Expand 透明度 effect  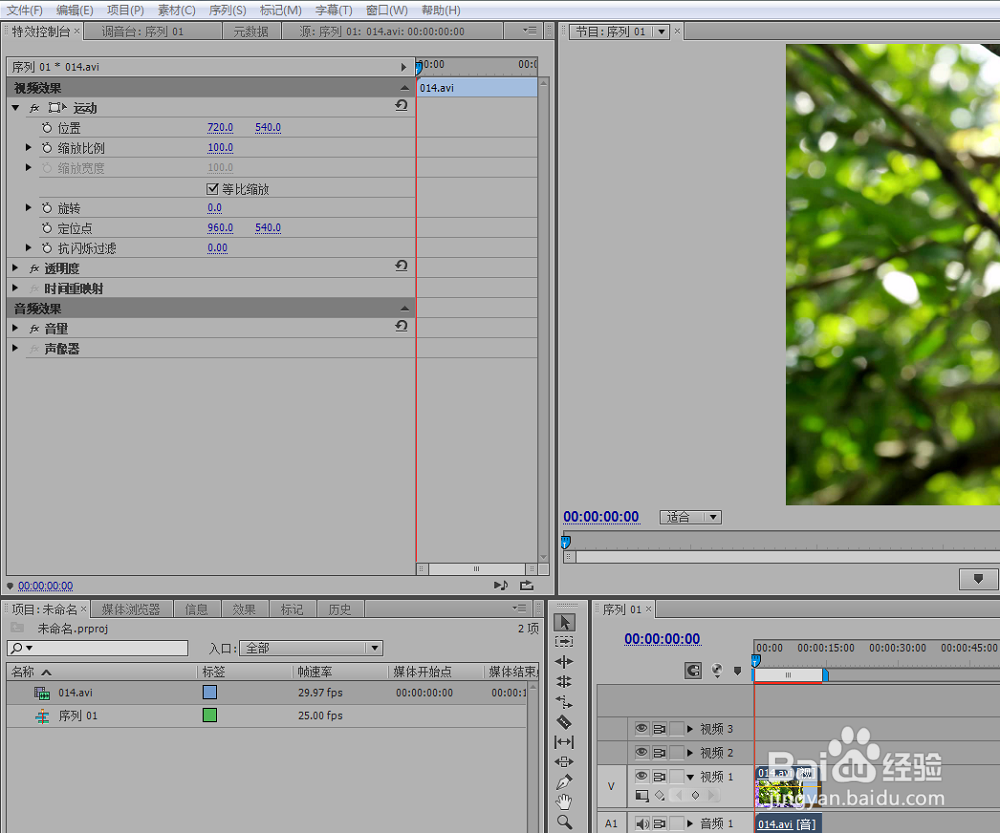point(15,268)
